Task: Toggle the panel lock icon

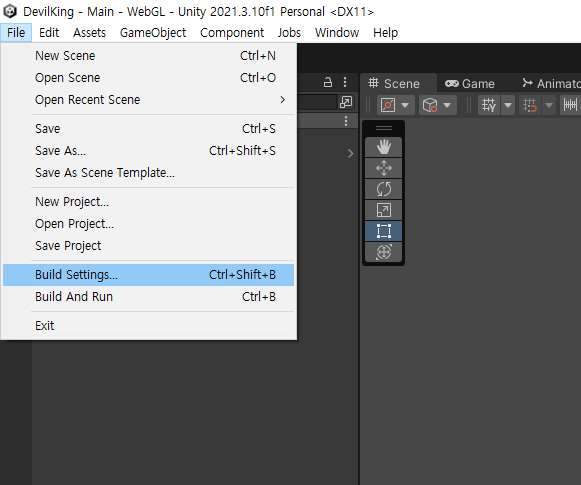Action: coord(328,82)
